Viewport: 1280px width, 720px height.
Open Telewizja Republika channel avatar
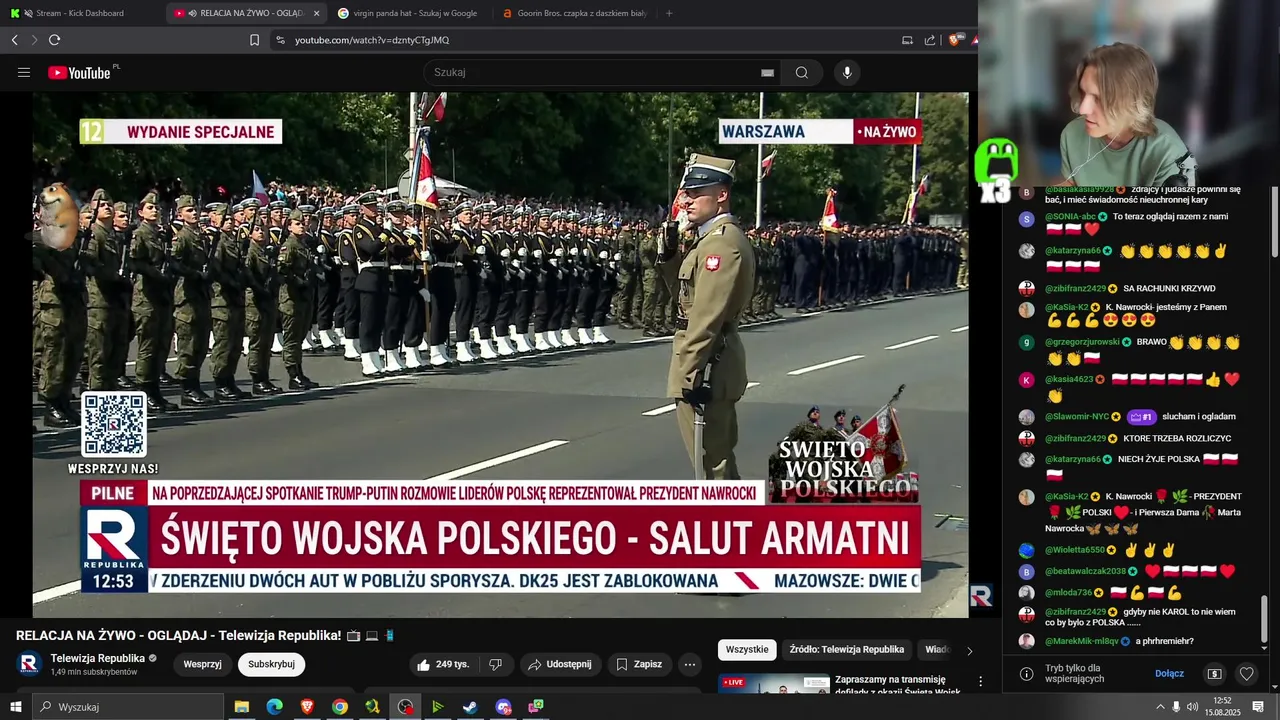click(x=30, y=664)
